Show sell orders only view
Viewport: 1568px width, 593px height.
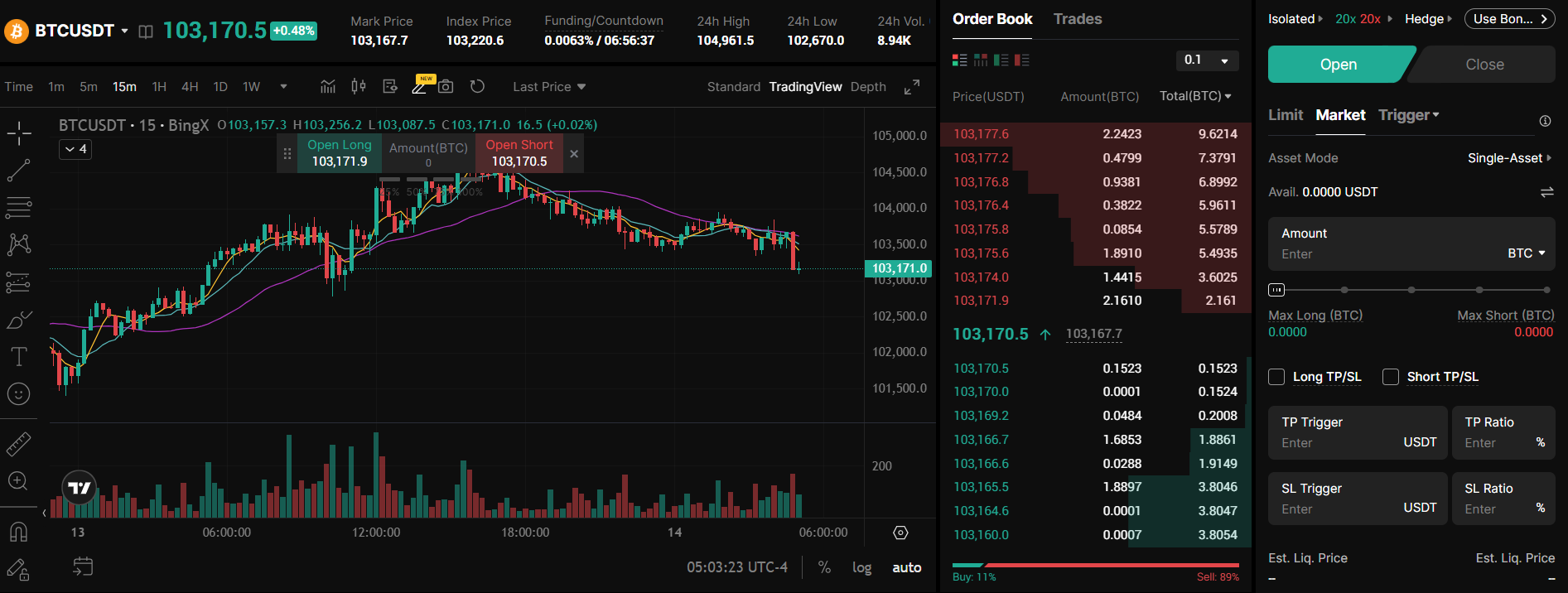point(1022,60)
